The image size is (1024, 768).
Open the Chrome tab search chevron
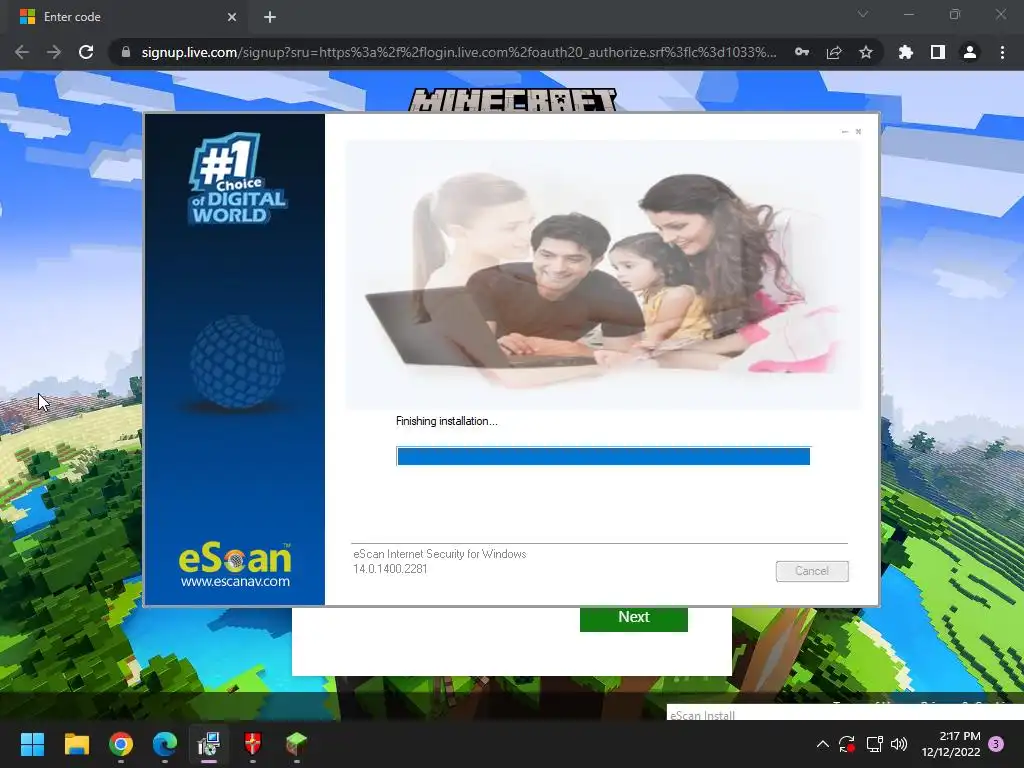point(863,14)
